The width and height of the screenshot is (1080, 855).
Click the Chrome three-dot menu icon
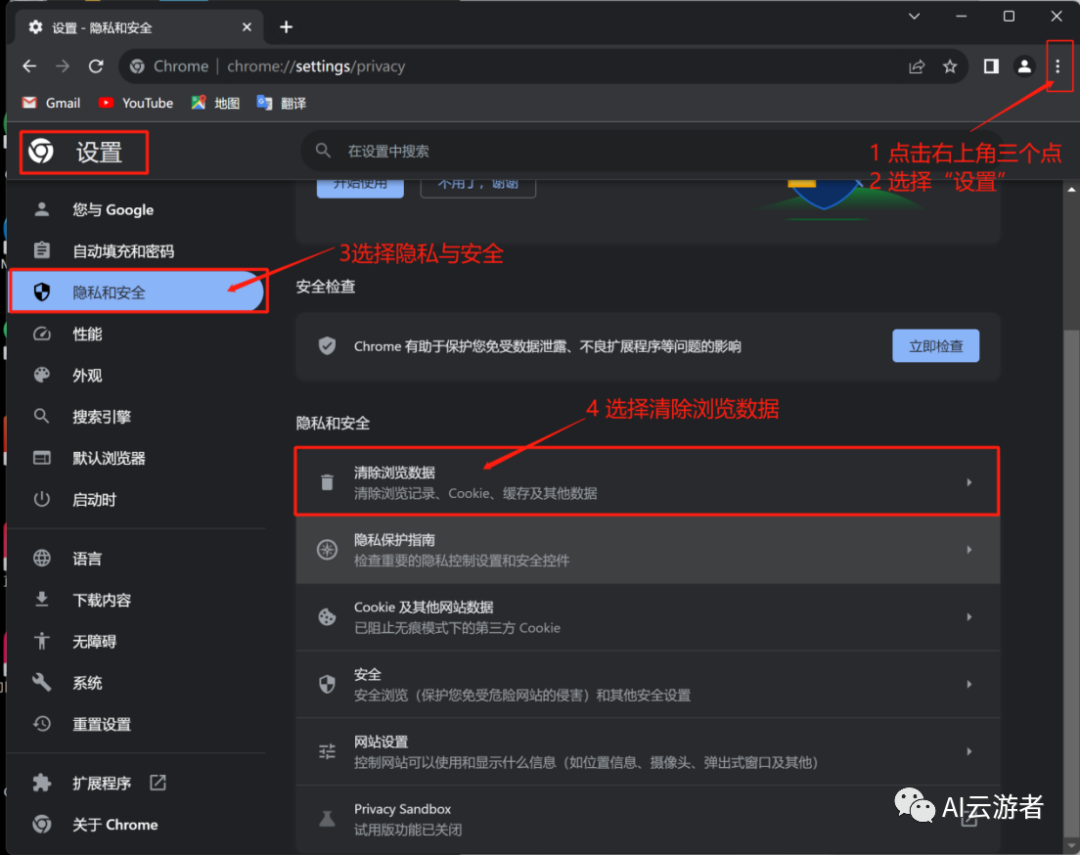1057,66
